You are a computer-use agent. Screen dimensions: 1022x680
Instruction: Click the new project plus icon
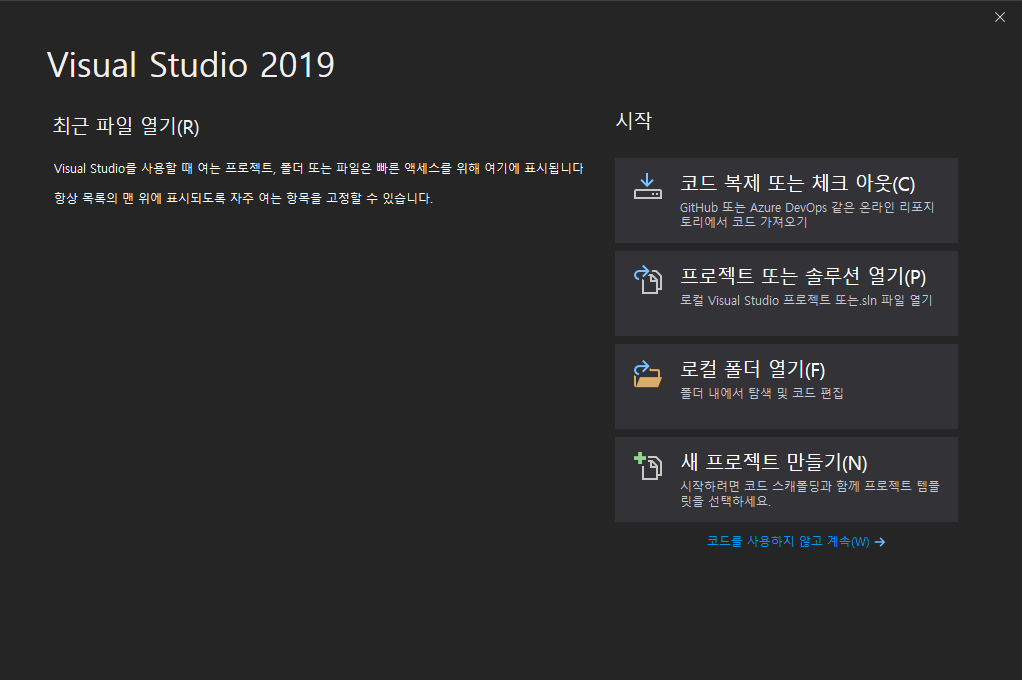648,466
